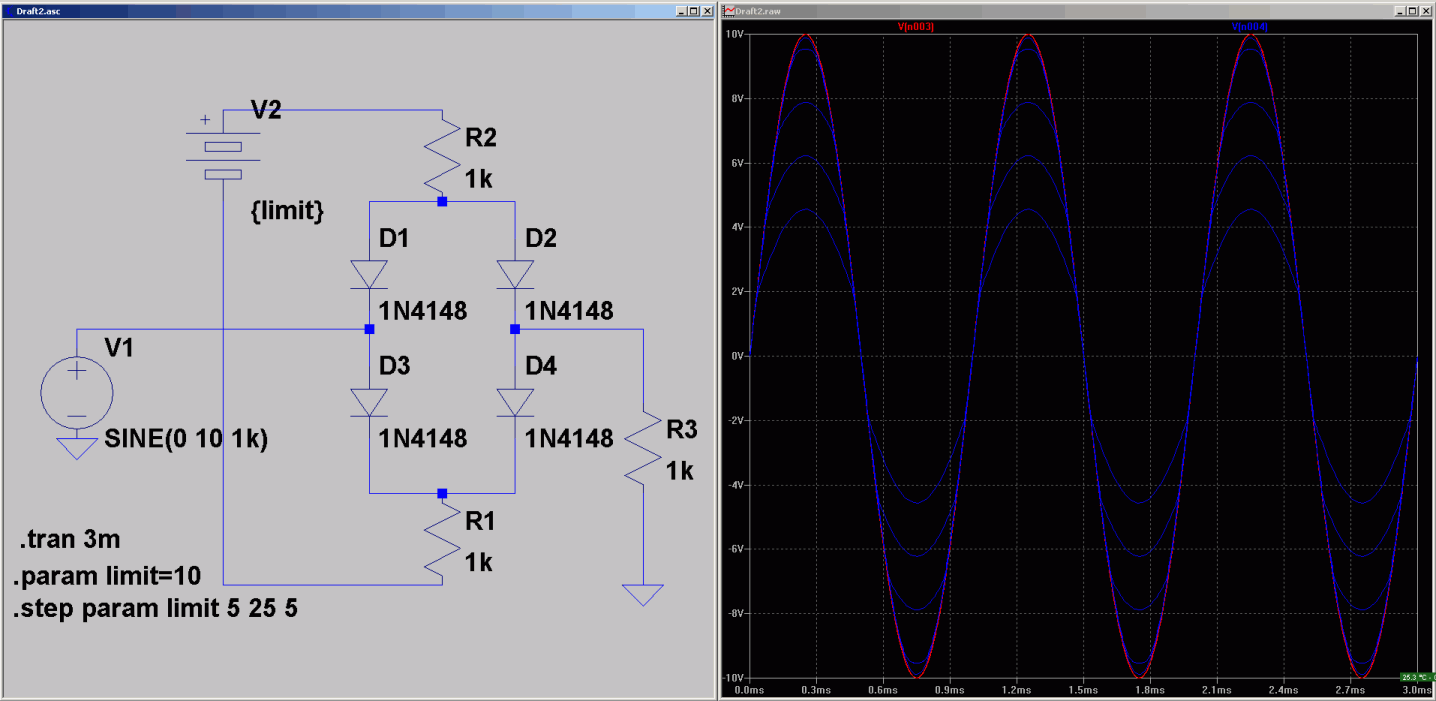Click the Draft2.raw window icon
The height and width of the screenshot is (701, 1436).
coord(728,10)
